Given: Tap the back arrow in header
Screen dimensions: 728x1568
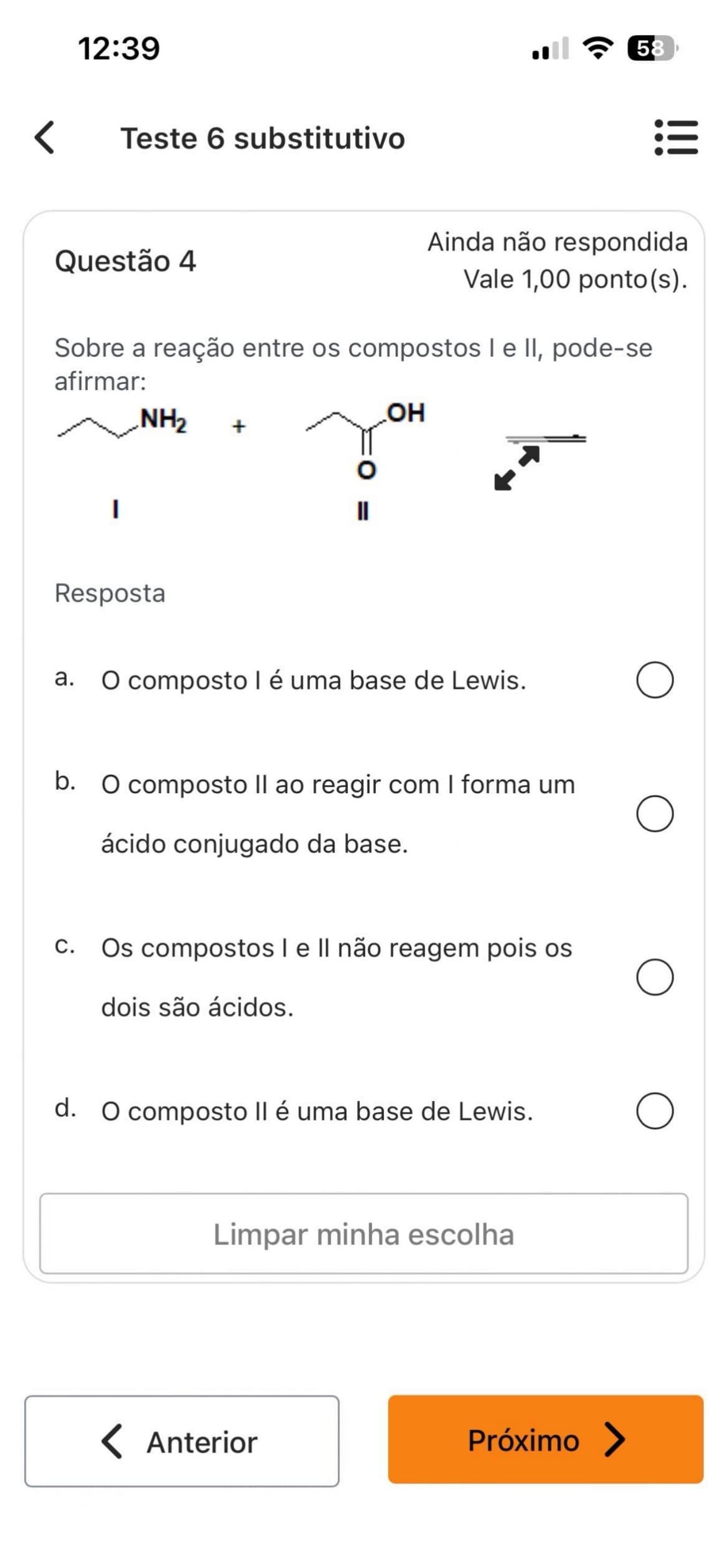Looking at the screenshot, I should [45, 138].
